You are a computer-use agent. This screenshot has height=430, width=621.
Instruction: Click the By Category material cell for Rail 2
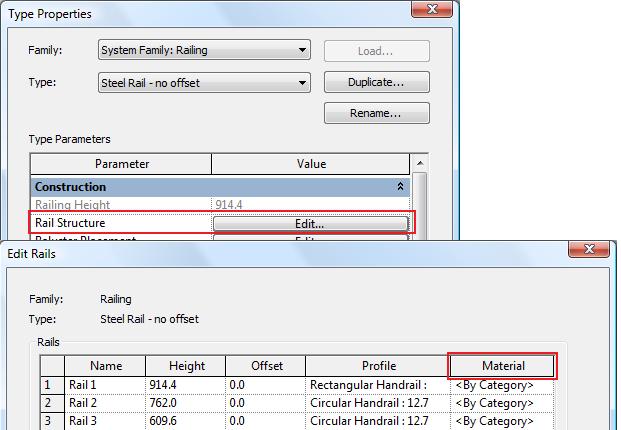[x=503, y=403]
